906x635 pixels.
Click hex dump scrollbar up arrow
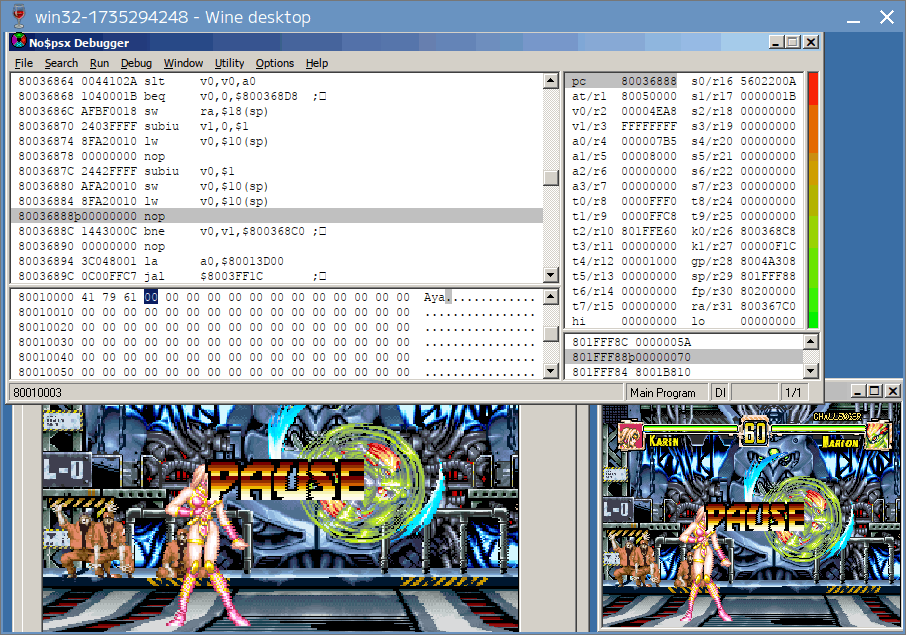(x=551, y=297)
